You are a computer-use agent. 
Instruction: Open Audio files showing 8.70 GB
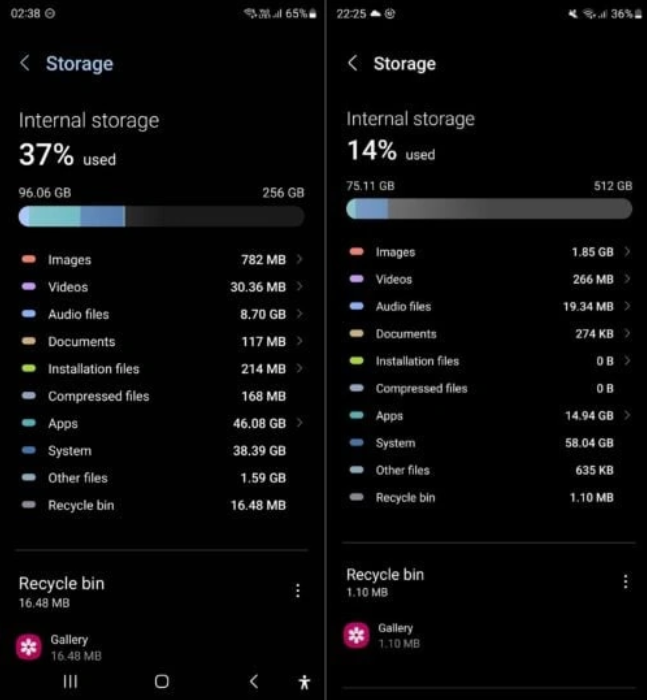[x=163, y=314]
